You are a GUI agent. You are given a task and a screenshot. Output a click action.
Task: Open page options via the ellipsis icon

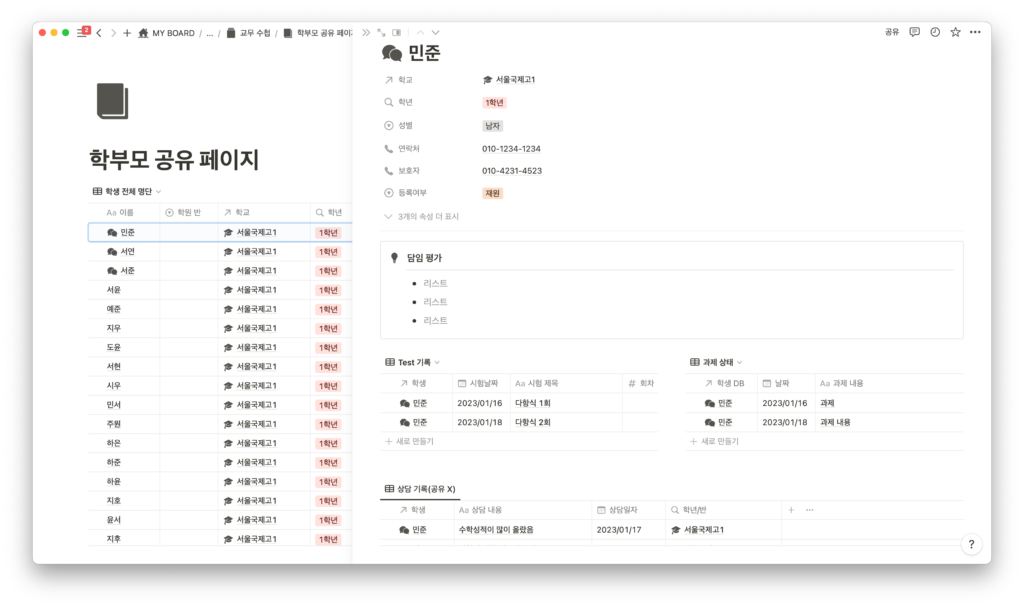pos(975,32)
